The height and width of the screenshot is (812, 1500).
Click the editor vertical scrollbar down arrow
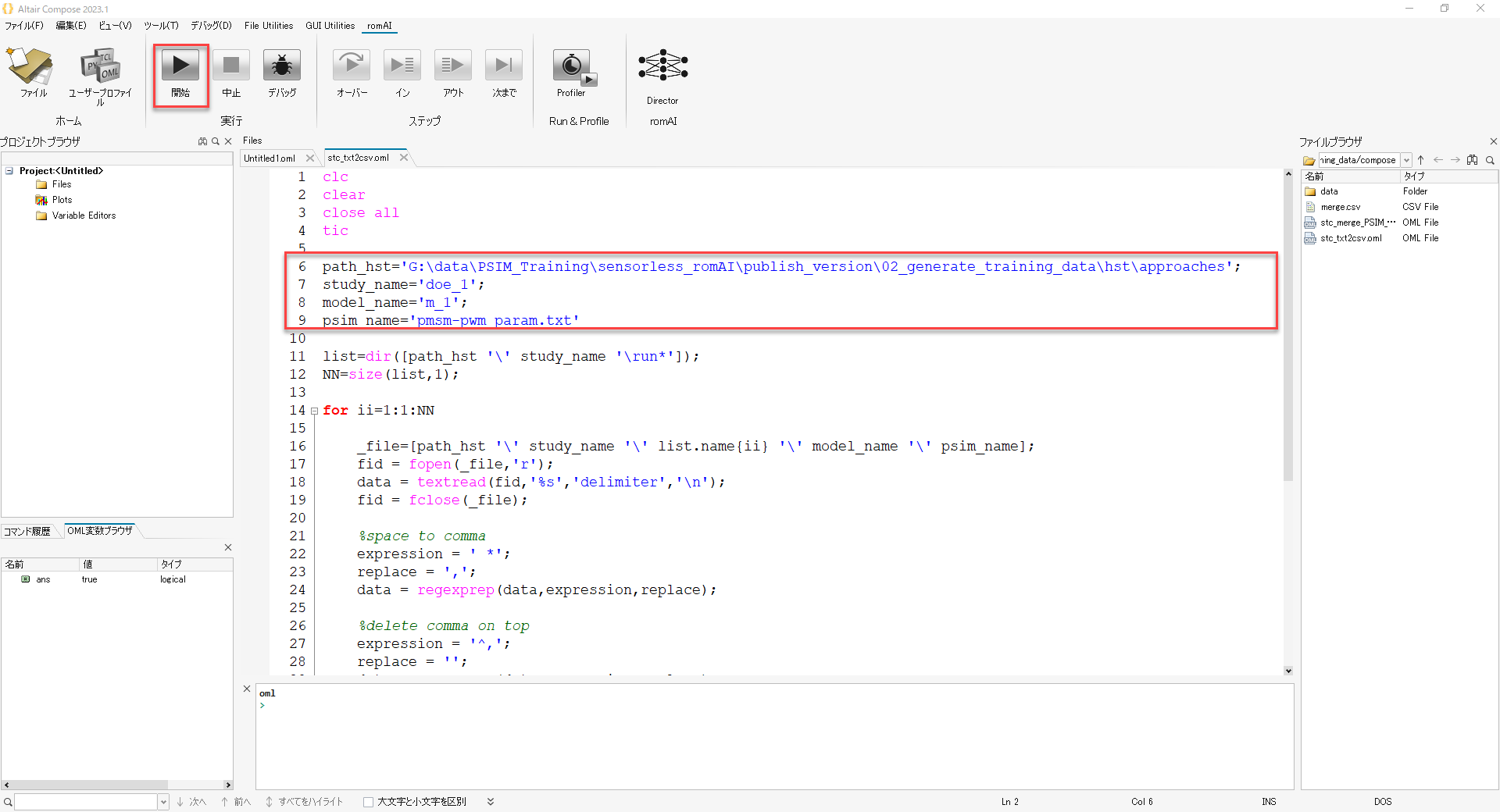click(1288, 671)
